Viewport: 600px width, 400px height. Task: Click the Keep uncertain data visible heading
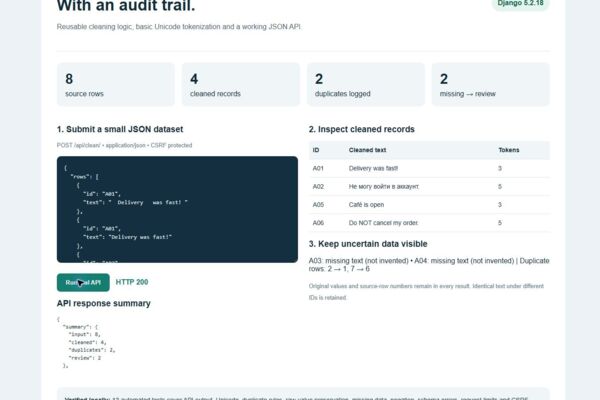tap(368, 244)
